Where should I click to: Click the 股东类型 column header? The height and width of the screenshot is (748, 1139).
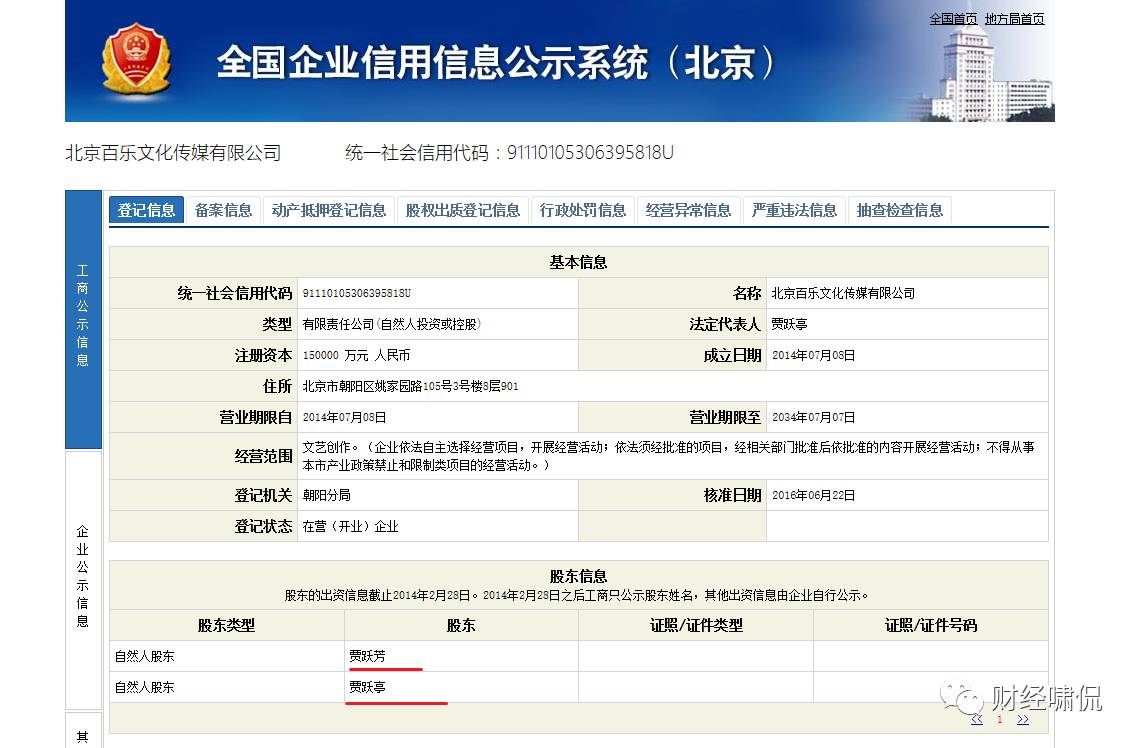tap(227, 625)
